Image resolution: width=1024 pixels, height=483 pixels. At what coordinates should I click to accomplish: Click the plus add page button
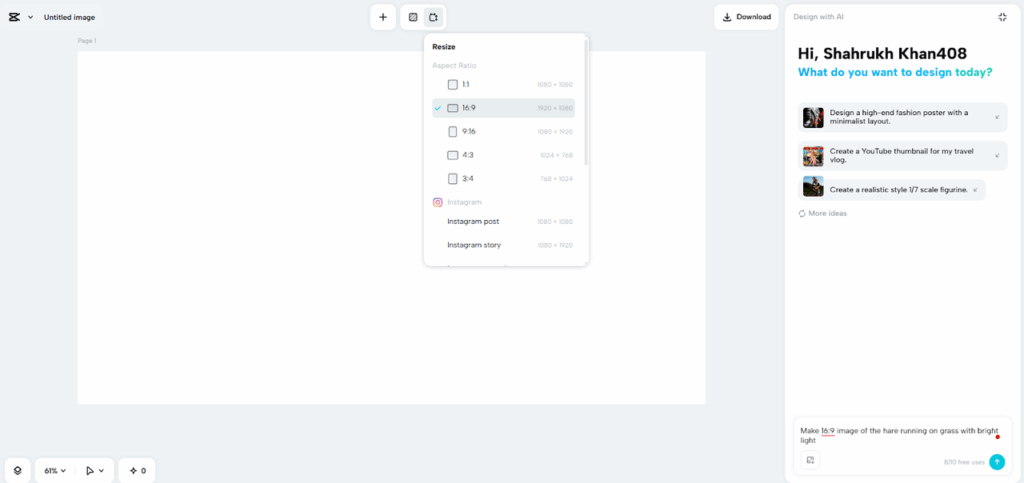pos(383,17)
